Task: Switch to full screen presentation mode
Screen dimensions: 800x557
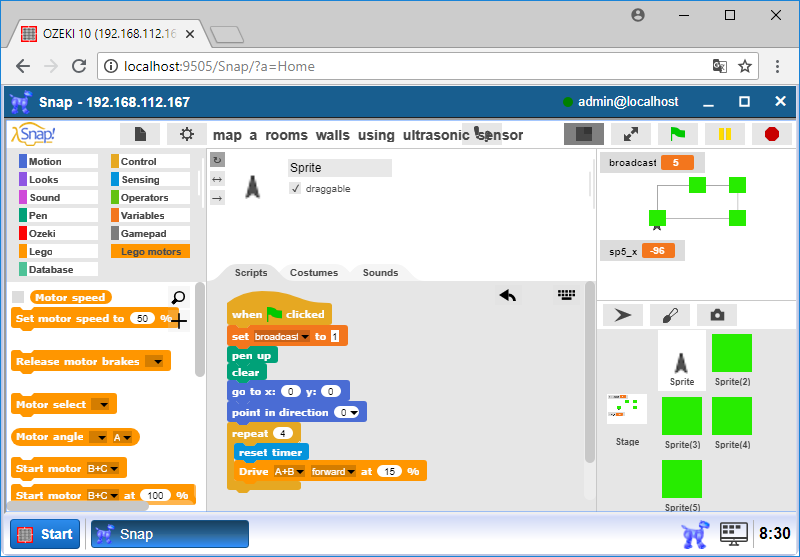Action: (631, 134)
